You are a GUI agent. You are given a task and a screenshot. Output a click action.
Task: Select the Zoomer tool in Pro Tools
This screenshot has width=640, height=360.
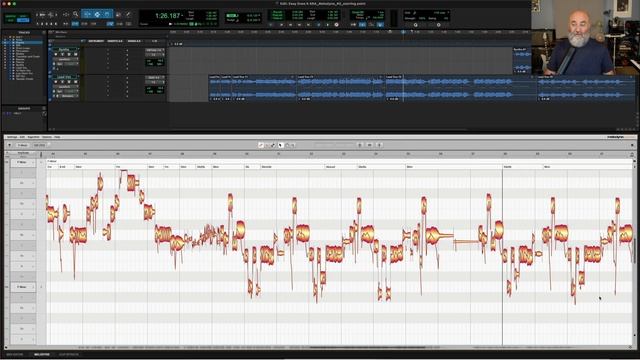(76, 14)
